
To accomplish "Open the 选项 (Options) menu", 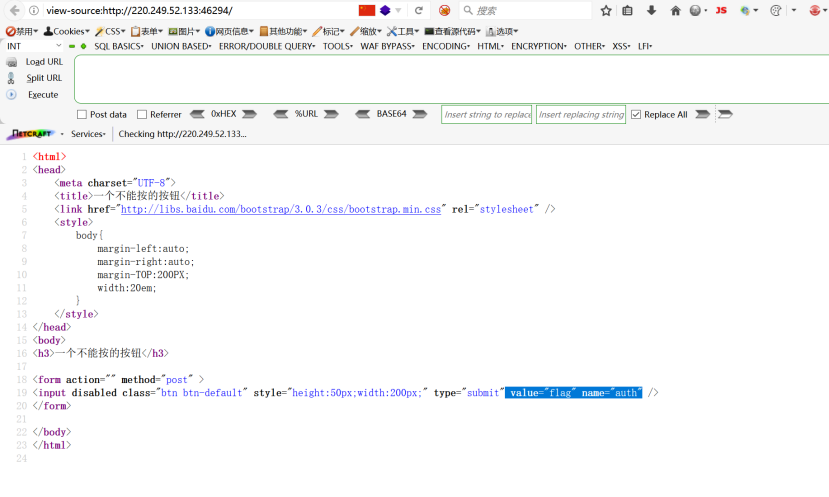I will pyautogui.click(x=502, y=31).
